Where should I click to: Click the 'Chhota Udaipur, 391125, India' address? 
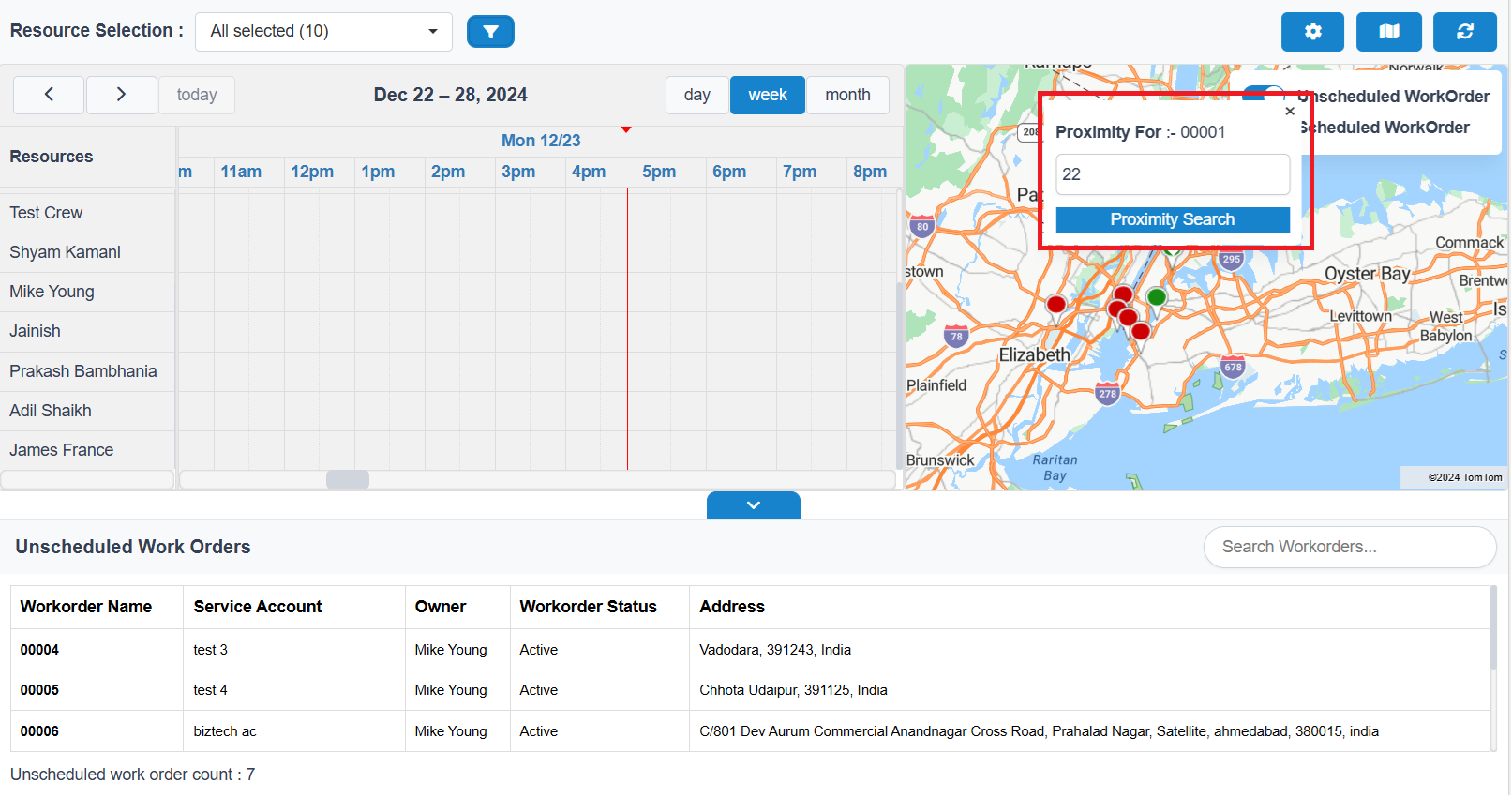tap(793, 690)
